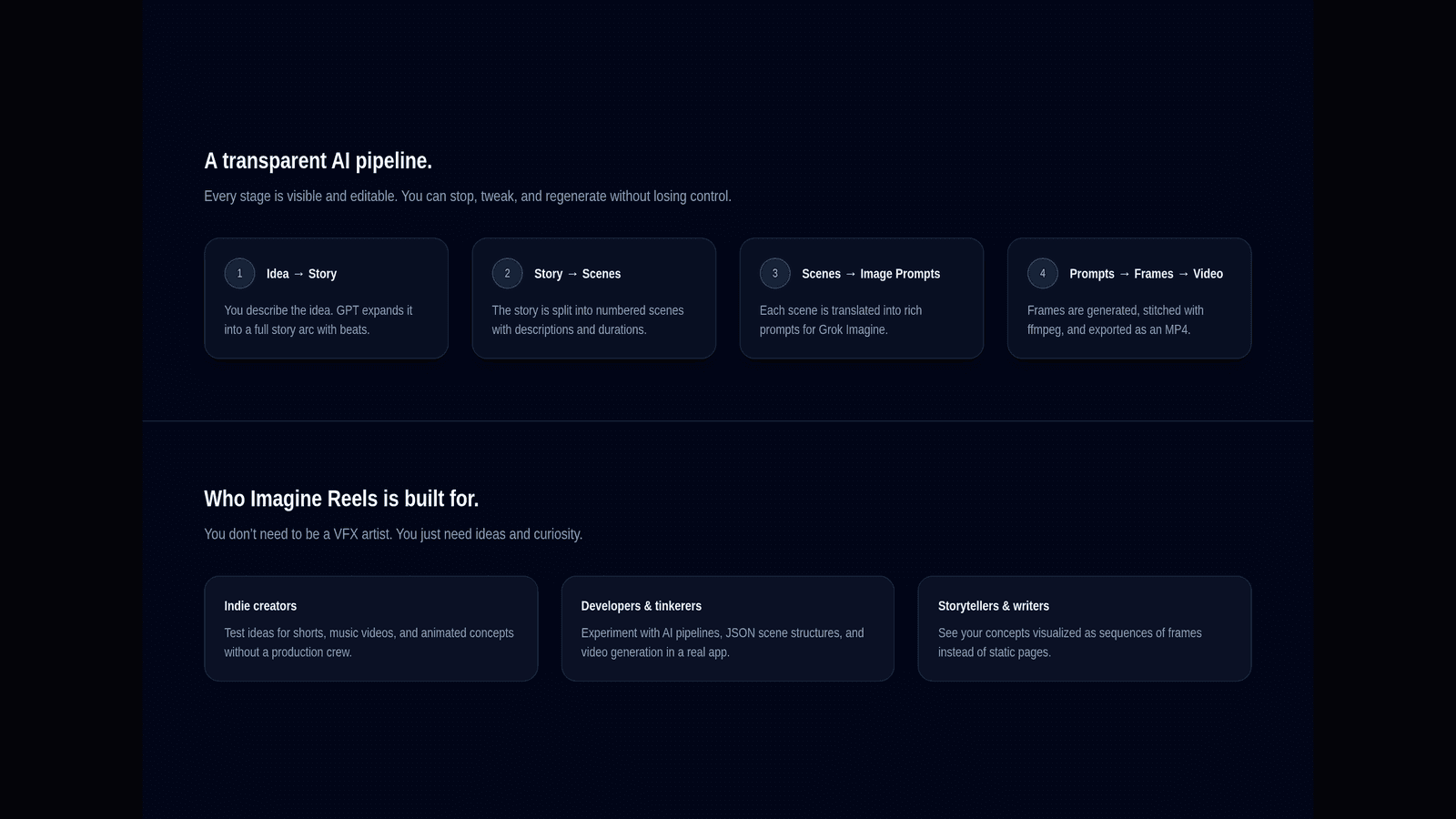Viewport: 1456px width, 819px height.
Task: Select the Story → Scenes card title
Action: pyautogui.click(x=577, y=274)
